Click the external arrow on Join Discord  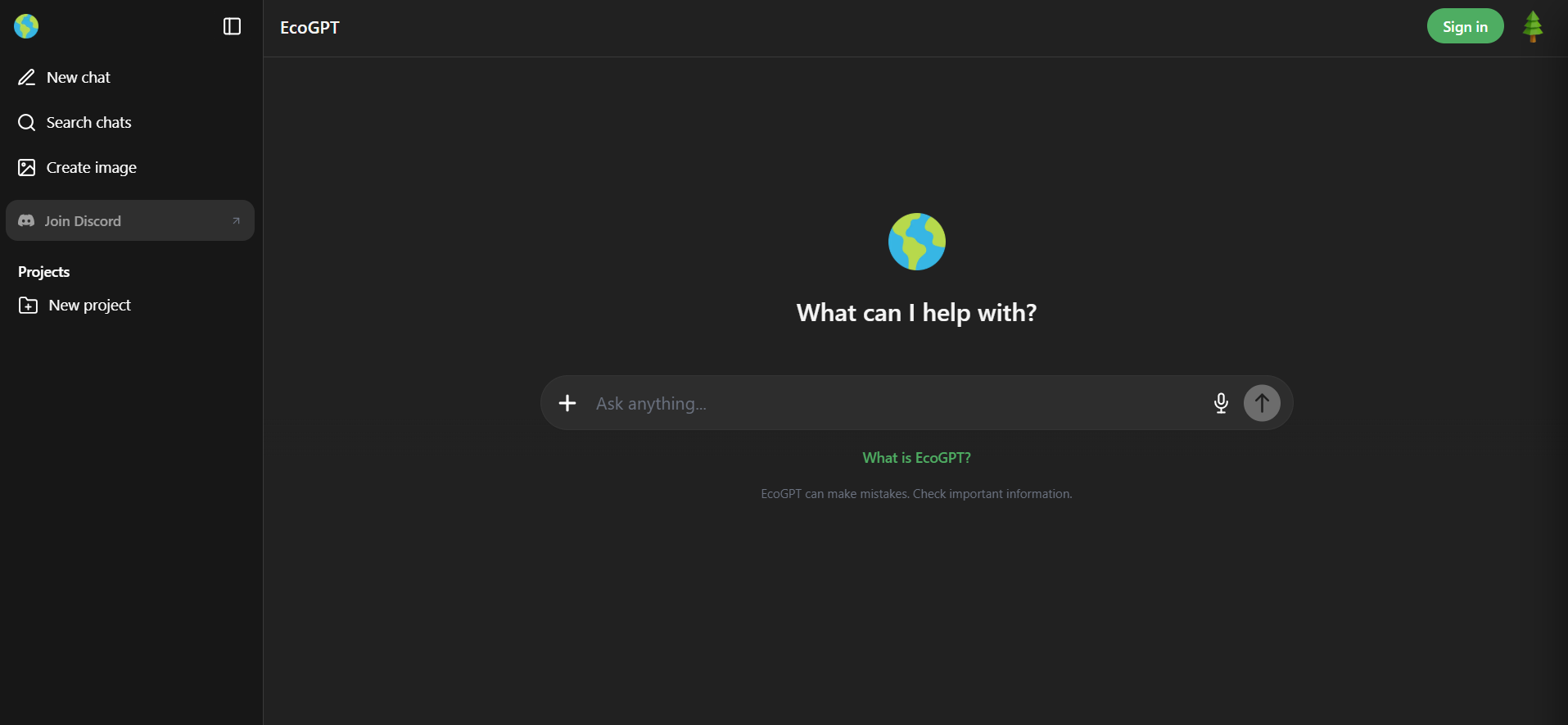click(x=236, y=220)
